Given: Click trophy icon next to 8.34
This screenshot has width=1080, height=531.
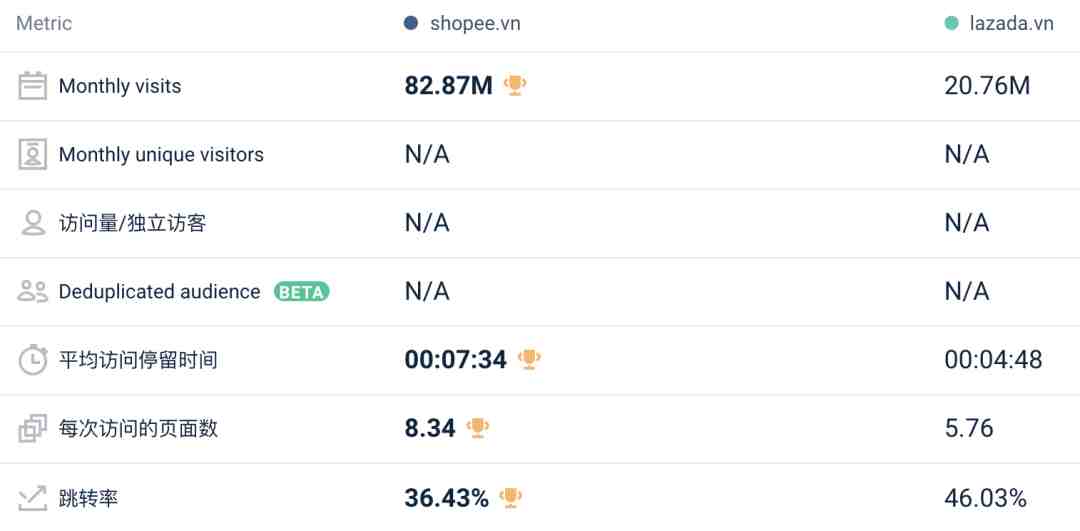Looking at the screenshot, I should tap(478, 428).
